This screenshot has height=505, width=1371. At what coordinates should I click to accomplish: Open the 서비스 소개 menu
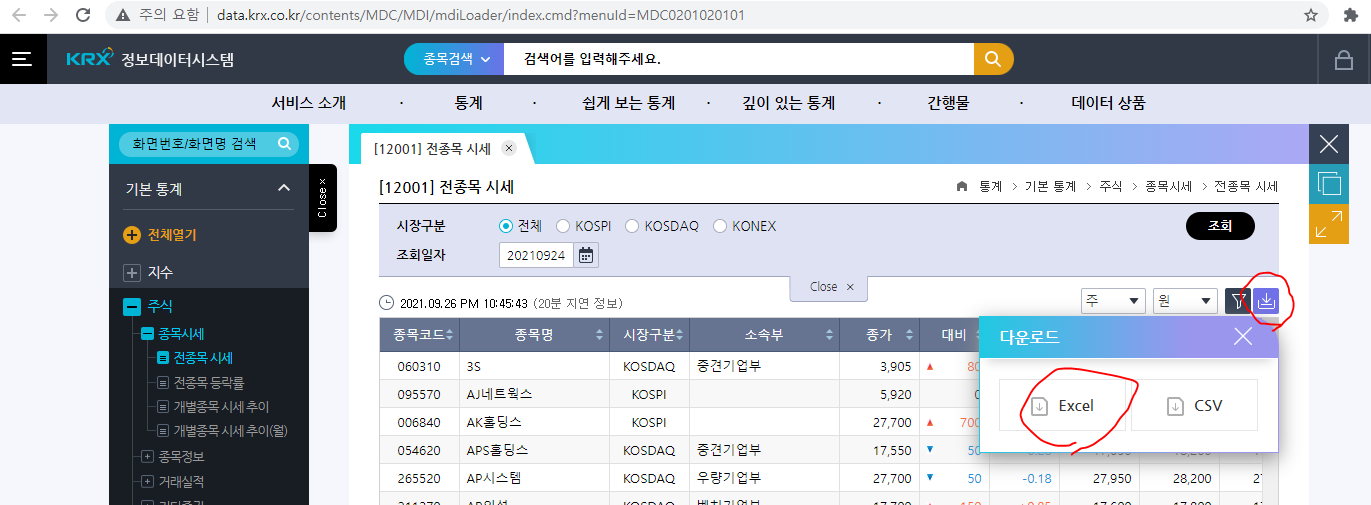click(x=308, y=103)
